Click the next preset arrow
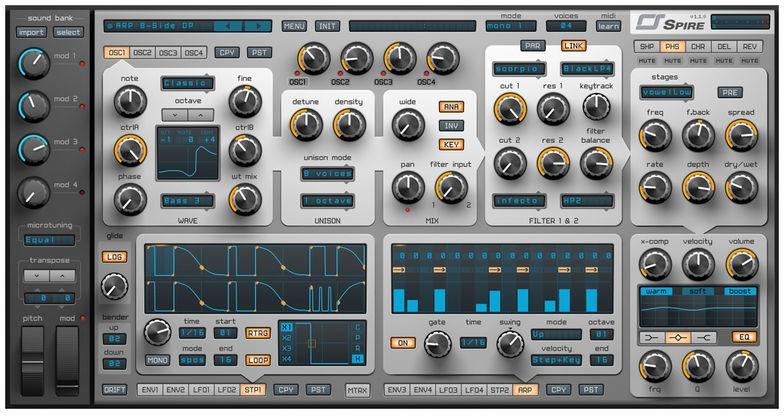This screenshot has height=416, width=784. 257,25
